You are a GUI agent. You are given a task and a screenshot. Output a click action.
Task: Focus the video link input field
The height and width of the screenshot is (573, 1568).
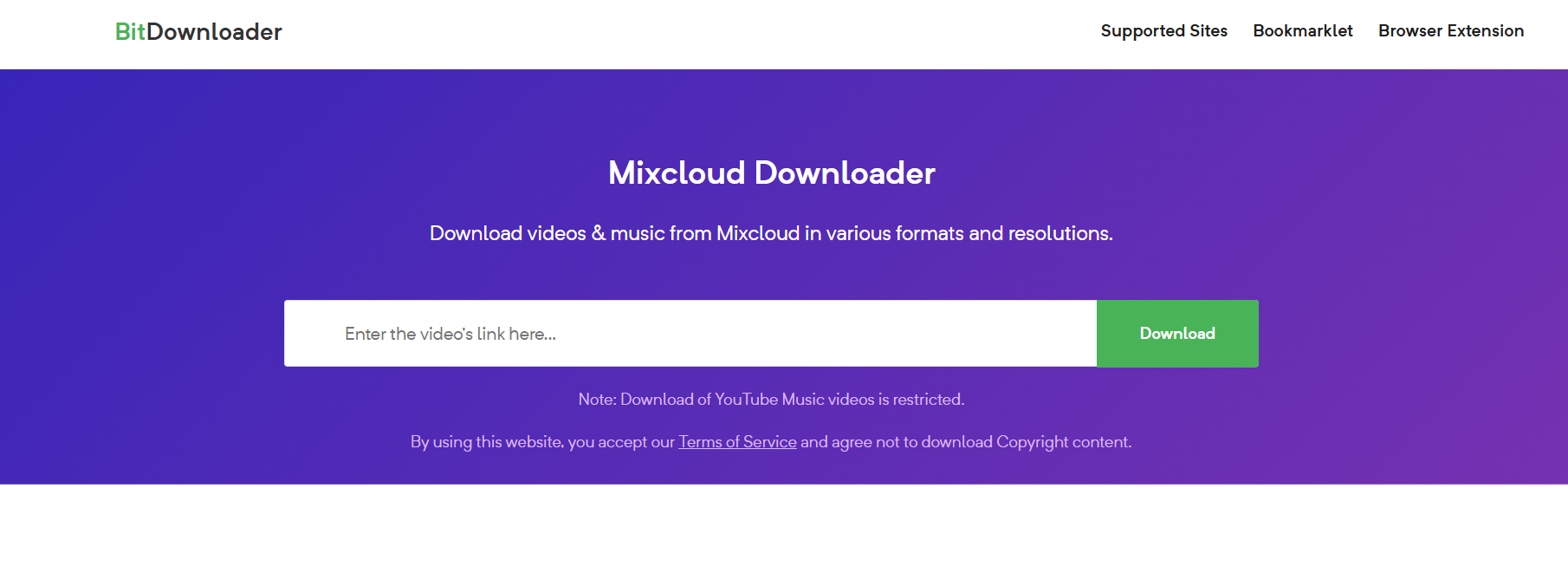click(690, 334)
